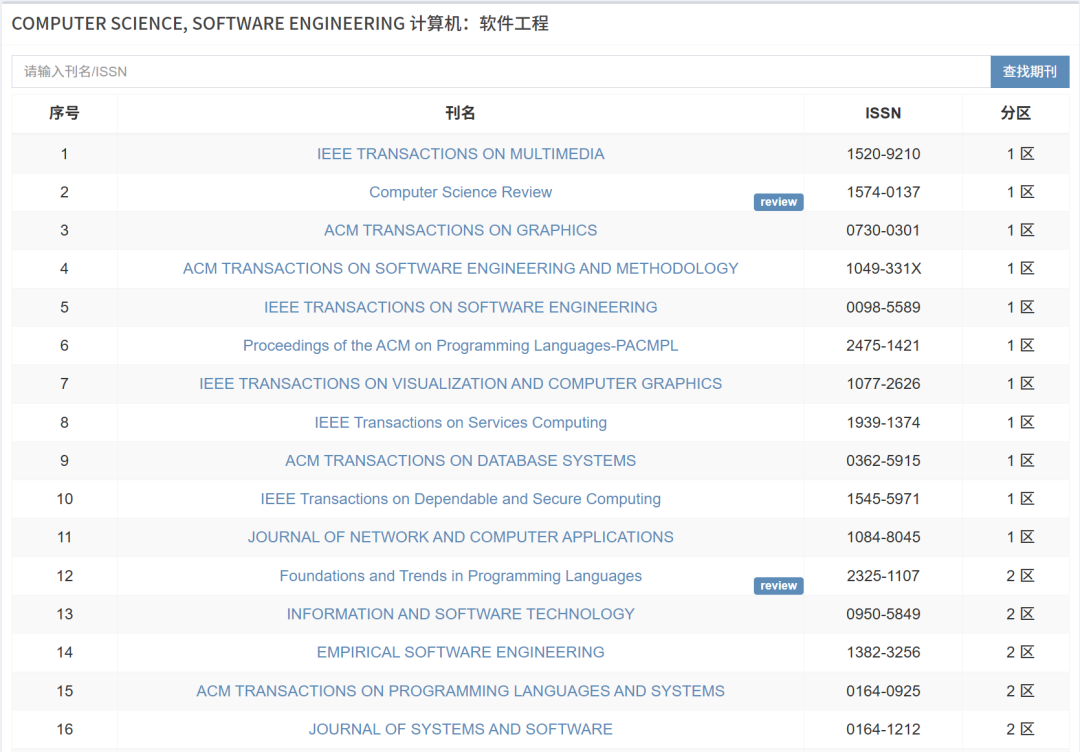Open IEEE Transactions on Services Computing link

[x=460, y=422]
